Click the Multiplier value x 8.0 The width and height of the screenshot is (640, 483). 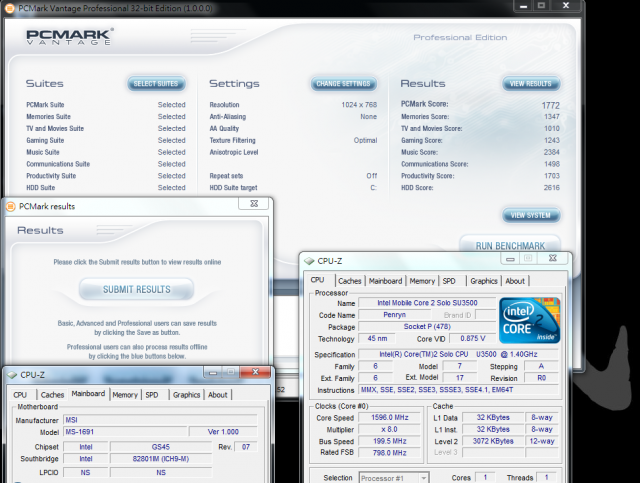(x=389, y=429)
